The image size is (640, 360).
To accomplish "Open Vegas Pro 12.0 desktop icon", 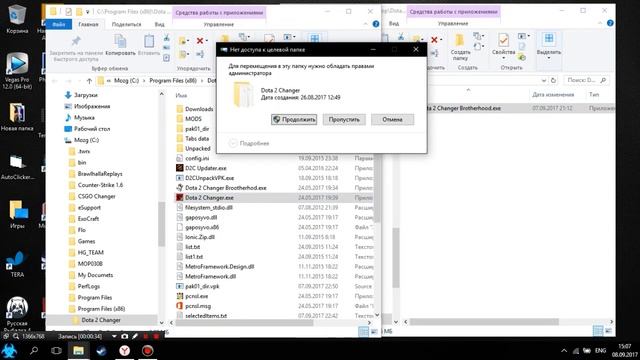I will coord(17,71).
